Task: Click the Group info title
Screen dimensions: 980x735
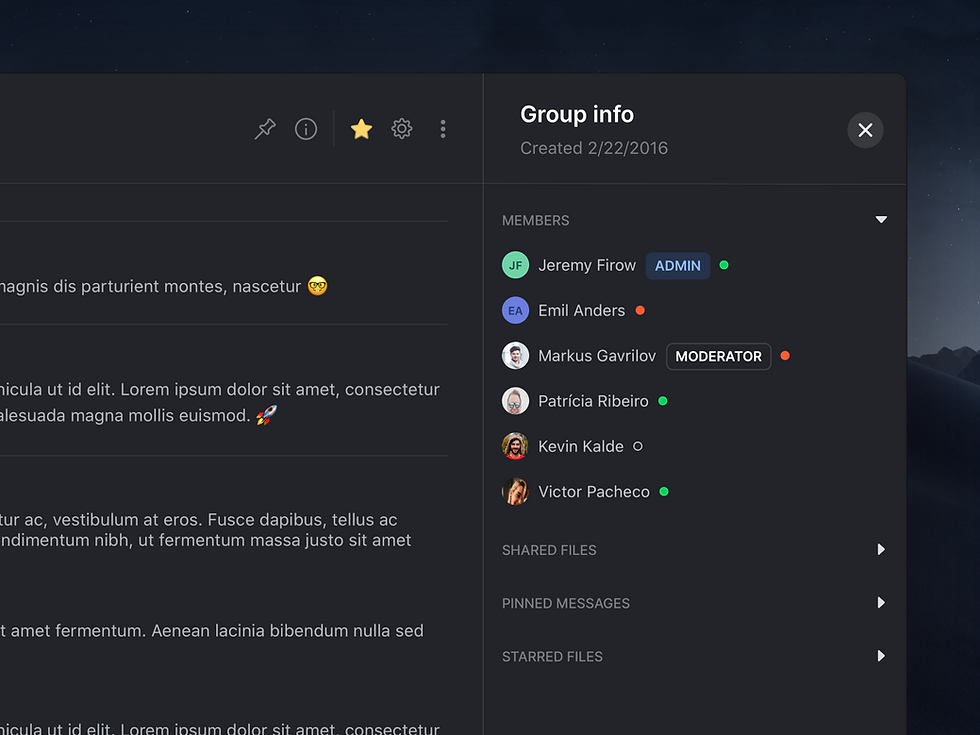Action: [577, 114]
